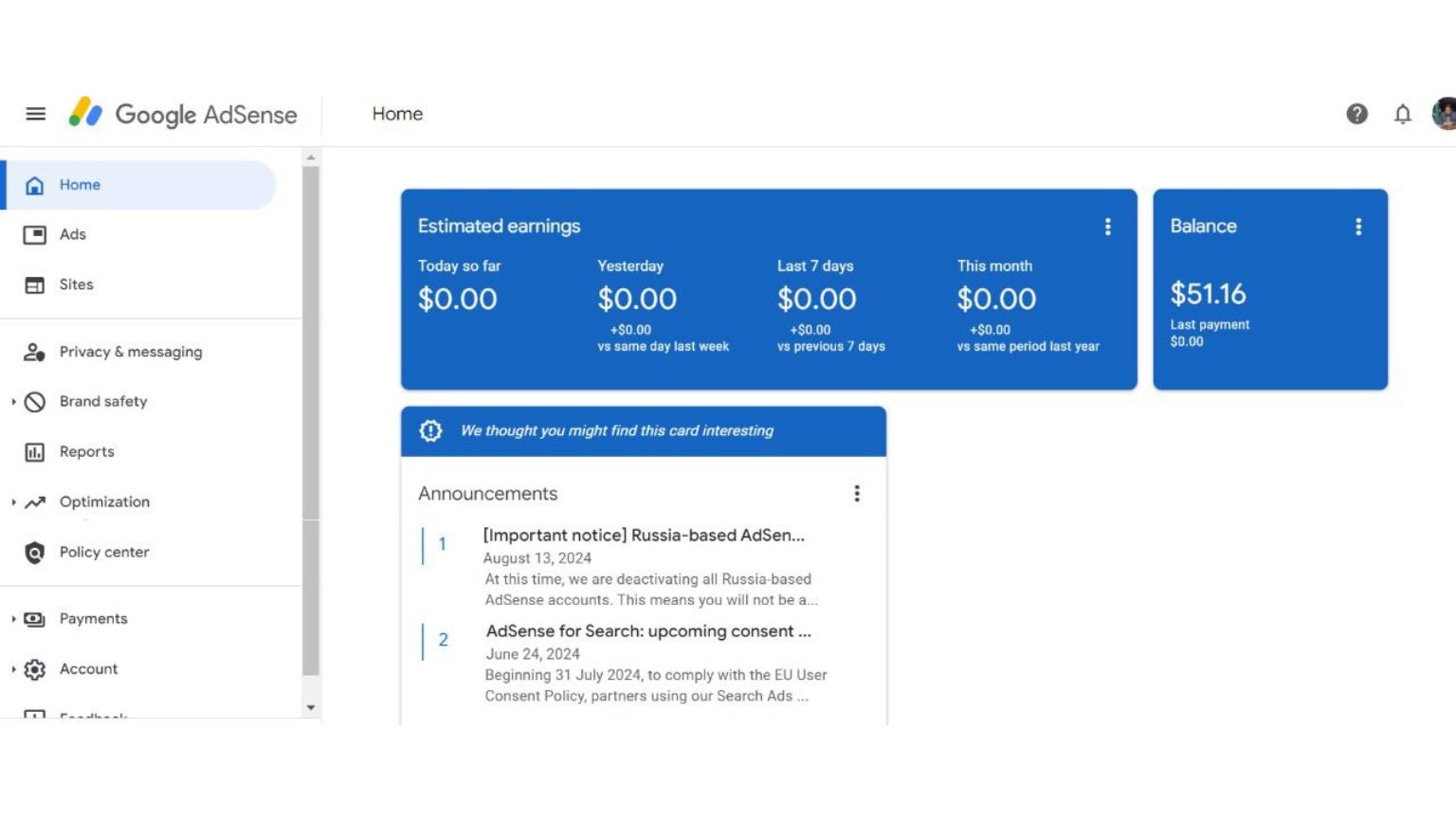1456x821 pixels.
Task: Click the Last payment label
Action: click(1210, 324)
